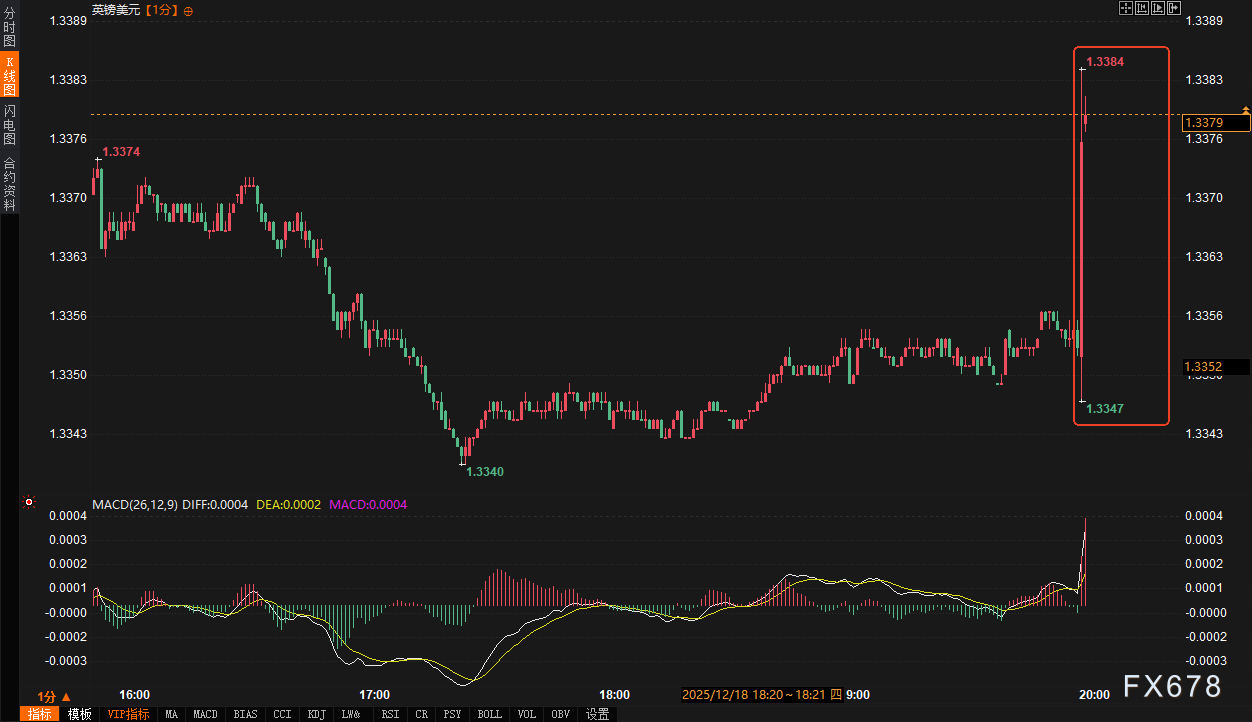
Task: Click the VIP指标 button
Action: [x=128, y=714]
